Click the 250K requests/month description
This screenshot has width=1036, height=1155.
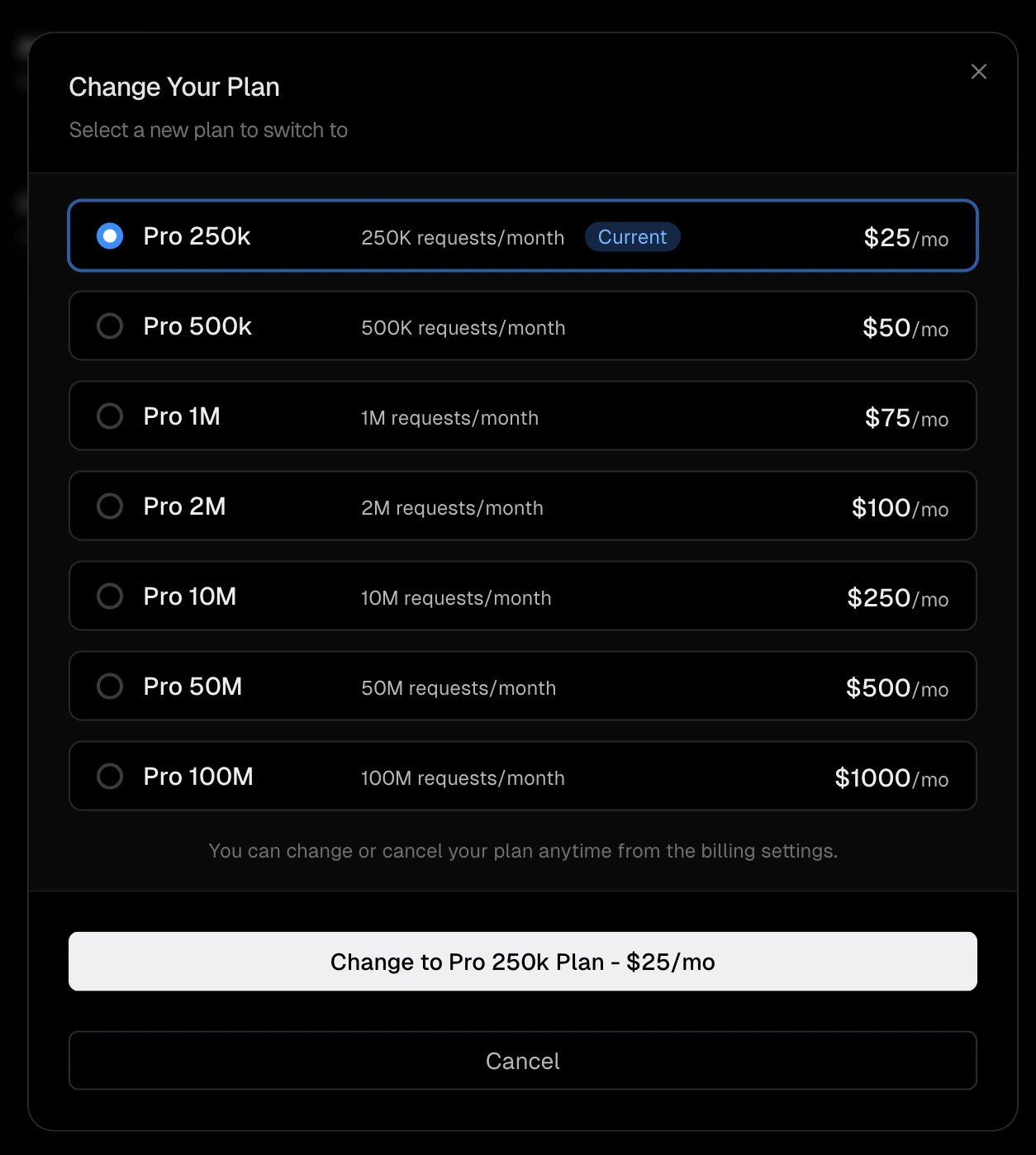(463, 238)
